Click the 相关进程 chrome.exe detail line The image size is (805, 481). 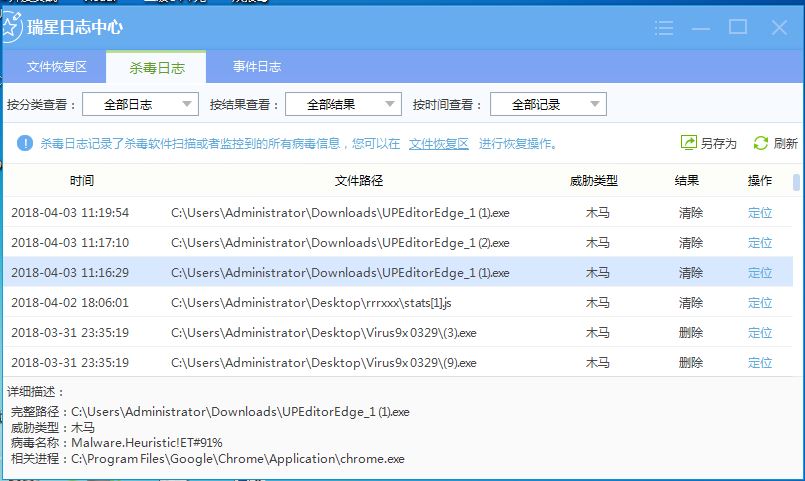pos(207,458)
